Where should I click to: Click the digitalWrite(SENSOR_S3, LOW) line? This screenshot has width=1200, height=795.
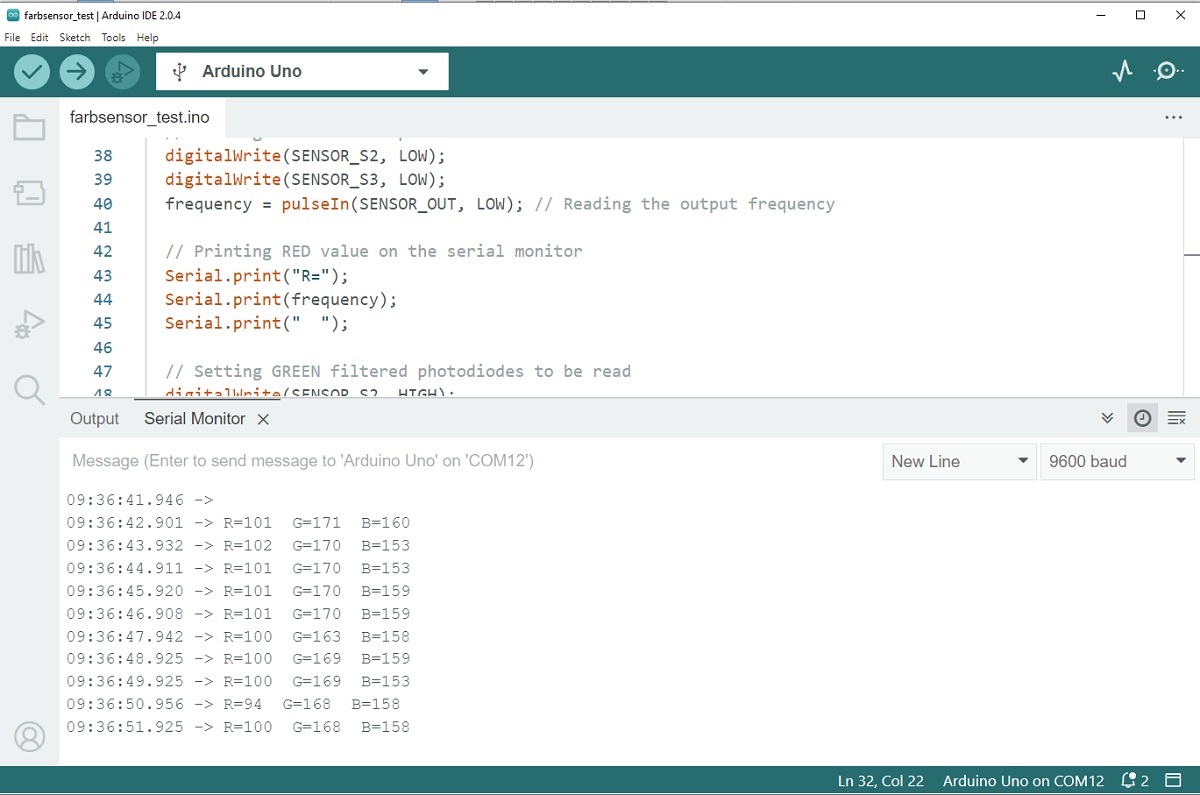(305, 180)
